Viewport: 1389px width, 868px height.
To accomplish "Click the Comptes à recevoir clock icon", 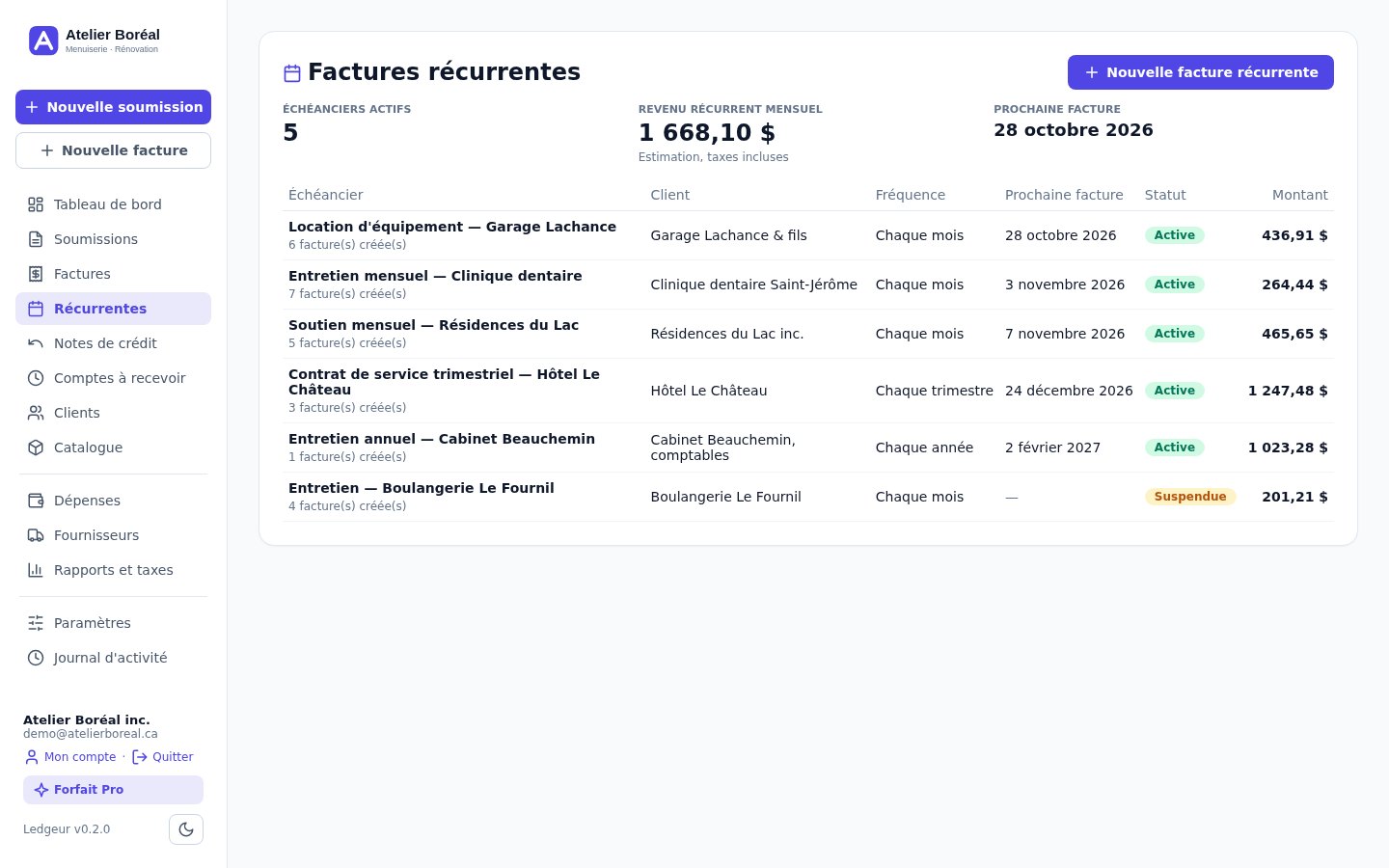I will click(x=36, y=378).
